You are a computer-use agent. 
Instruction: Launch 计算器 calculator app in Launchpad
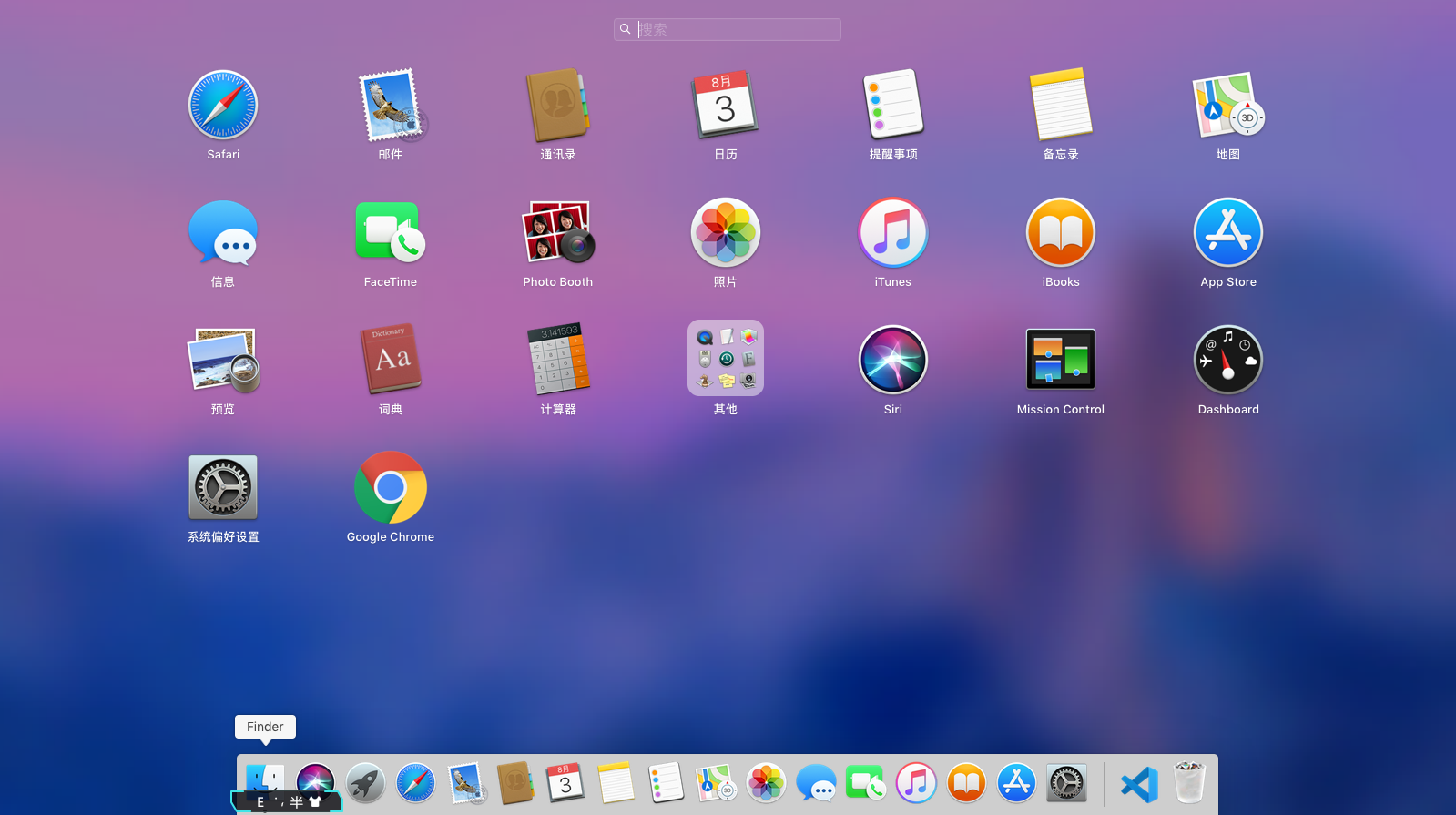tap(558, 360)
